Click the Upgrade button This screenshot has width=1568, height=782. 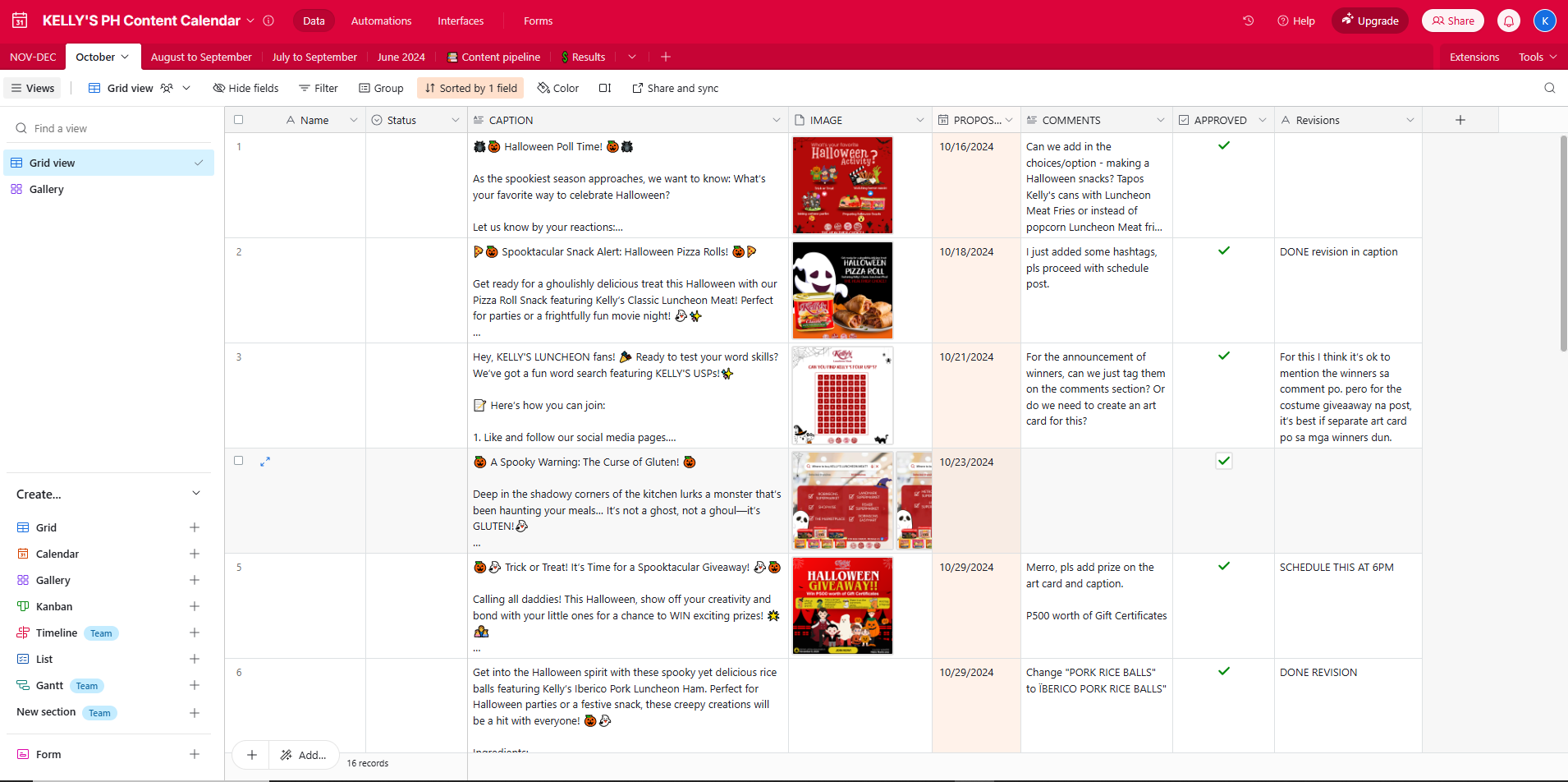(x=1370, y=21)
